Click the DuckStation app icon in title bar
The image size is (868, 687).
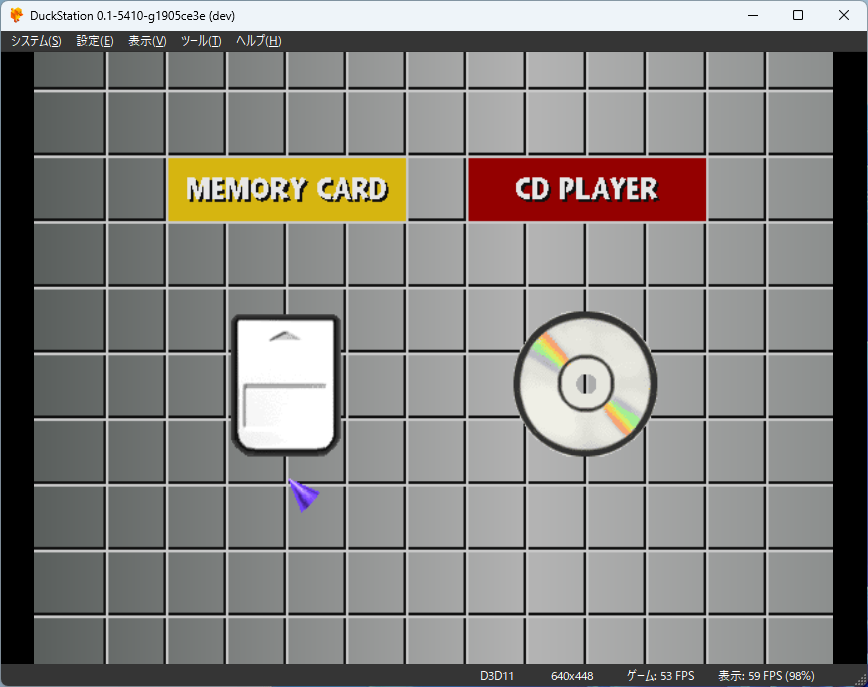17,16
